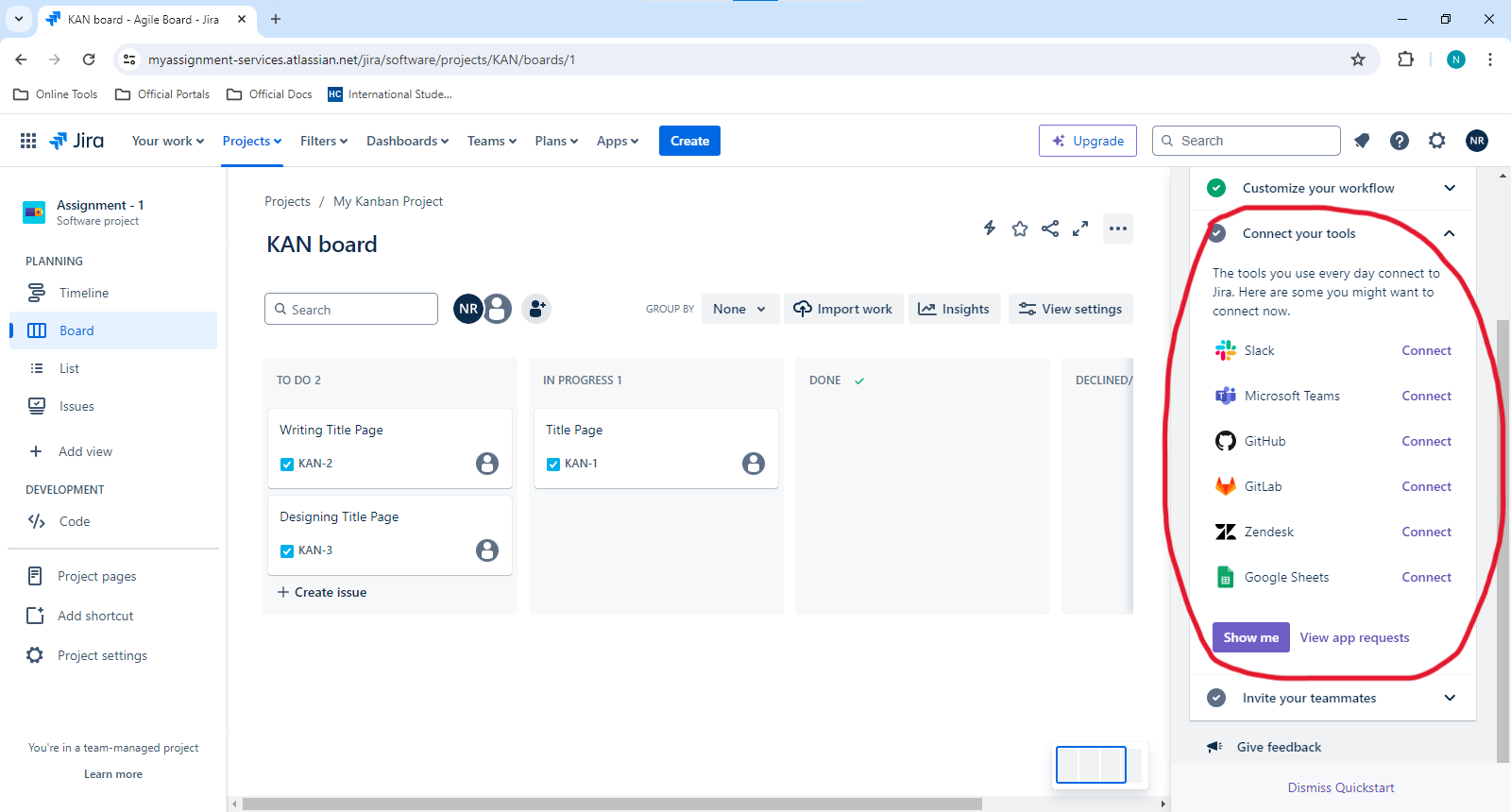The height and width of the screenshot is (812, 1511).
Task: Open the notifications icon in top bar
Action: click(x=1362, y=141)
